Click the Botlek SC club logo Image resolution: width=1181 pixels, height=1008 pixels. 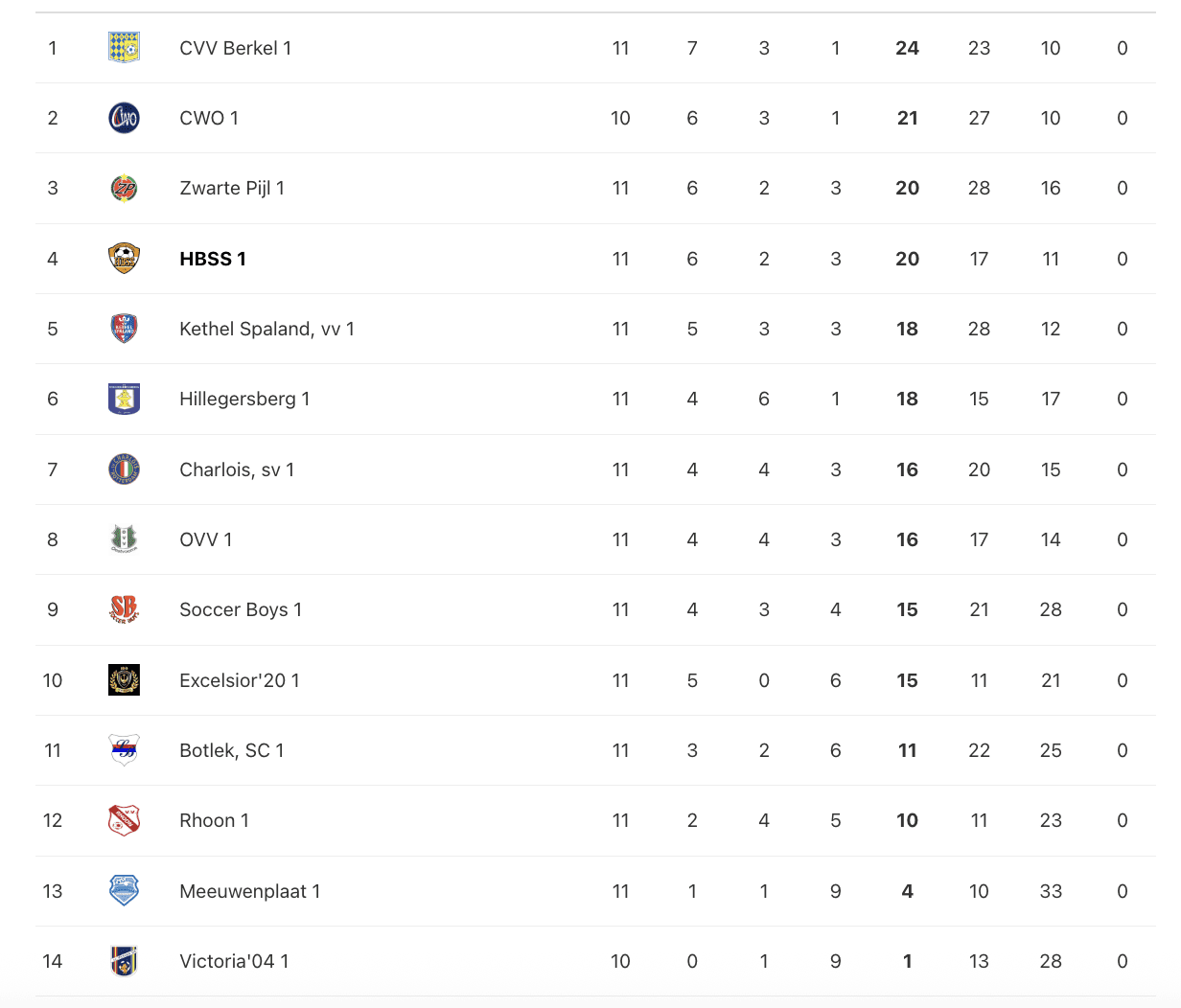(x=124, y=750)
